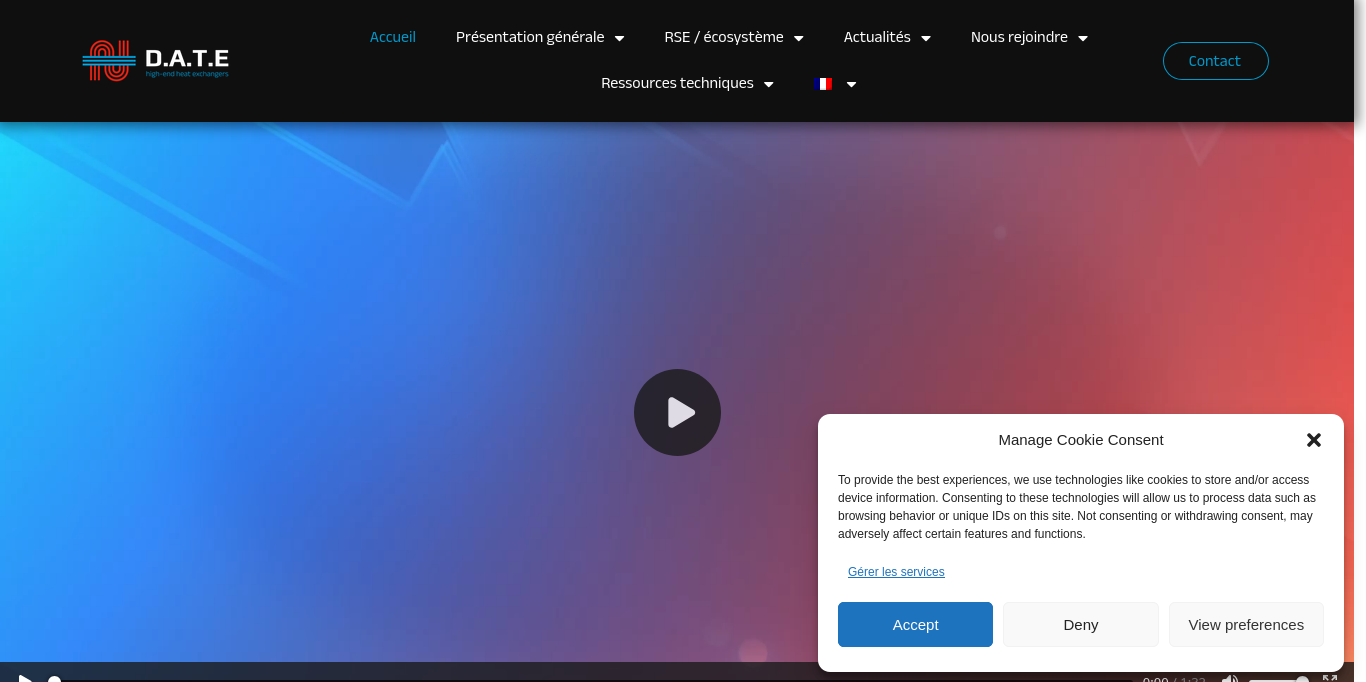Go to the Accueil page
This screenshot has height=682, width=1366.
(393, 37)
